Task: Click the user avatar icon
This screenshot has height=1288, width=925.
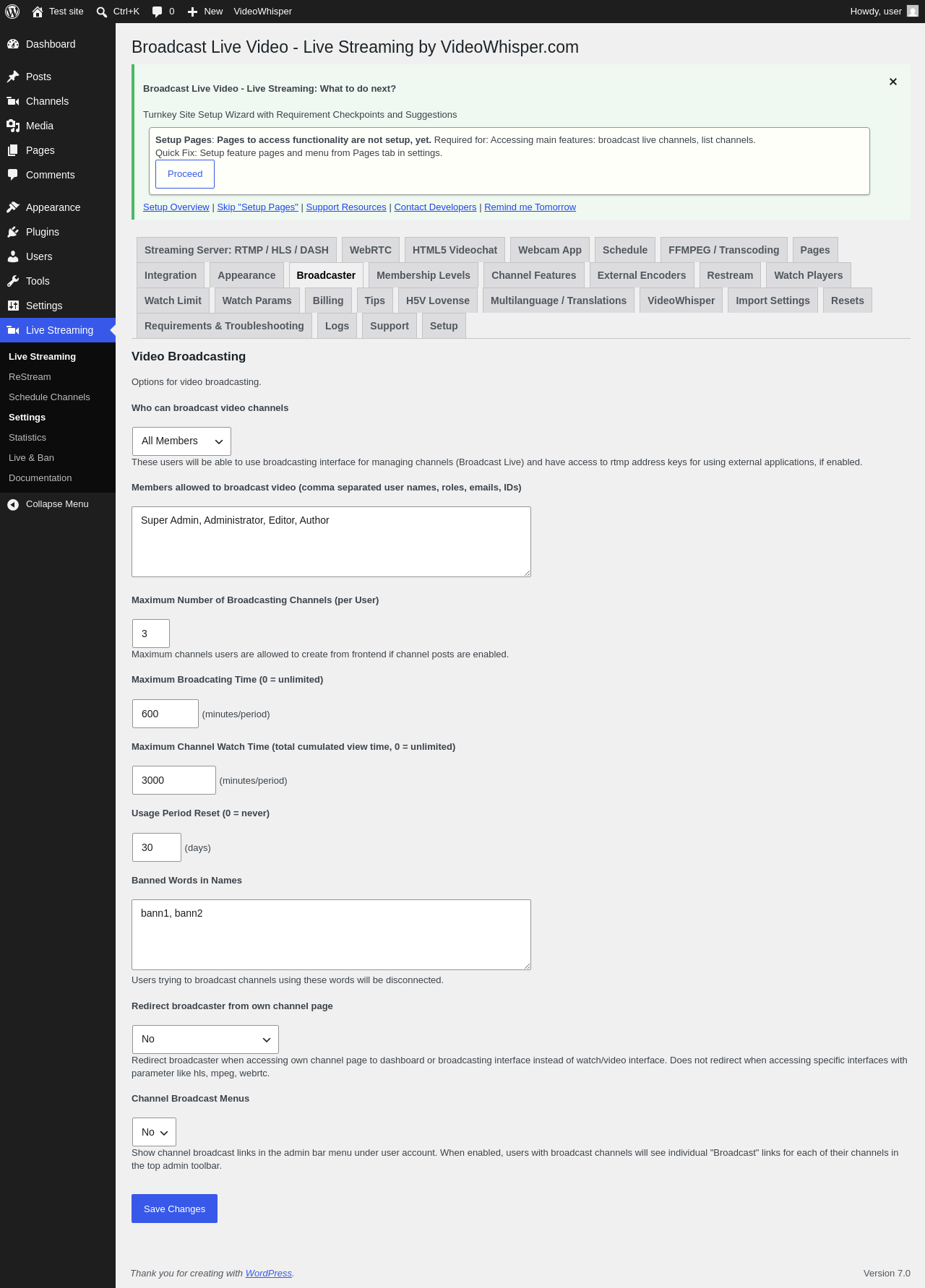Action: (x=913, y=12)
